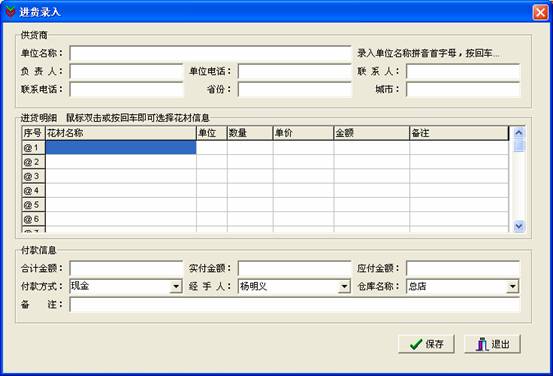The width and height of the screenshot is (553, 376).
Task: Click the 单价 column header
Action: coord(303,133)
